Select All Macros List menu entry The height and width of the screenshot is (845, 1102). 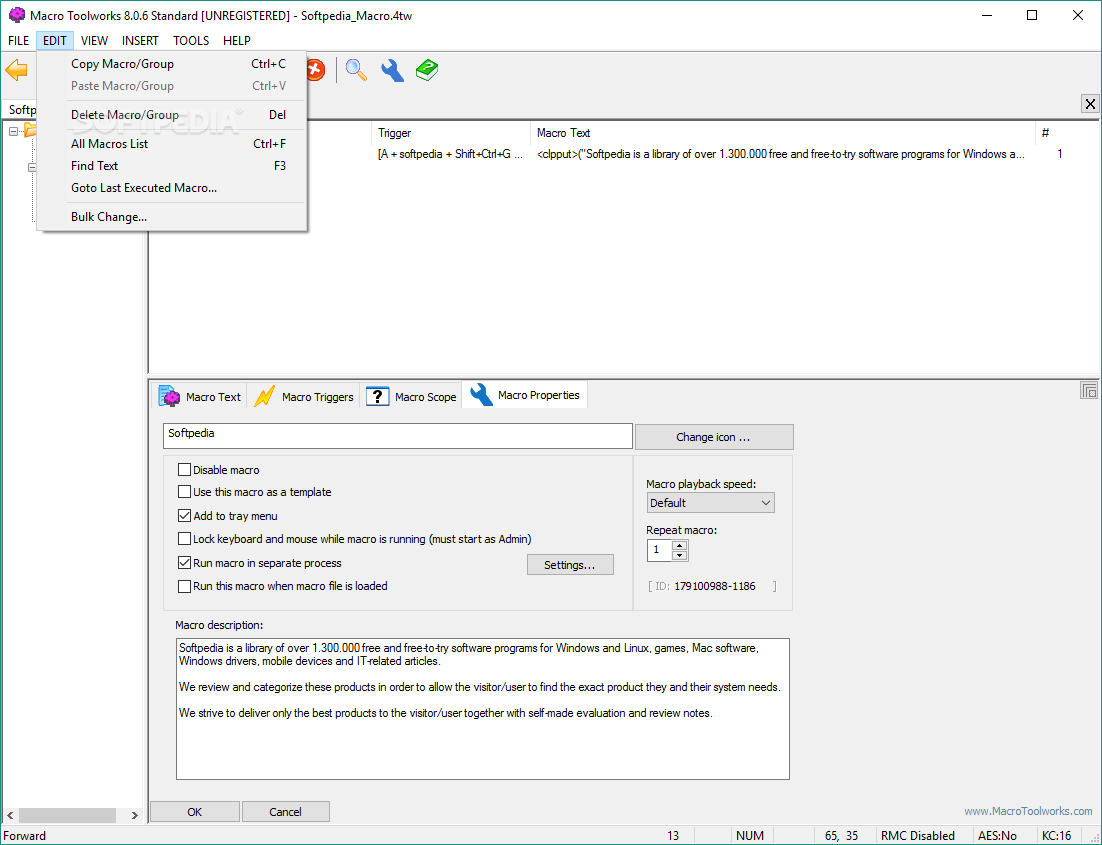click(172, 143)
